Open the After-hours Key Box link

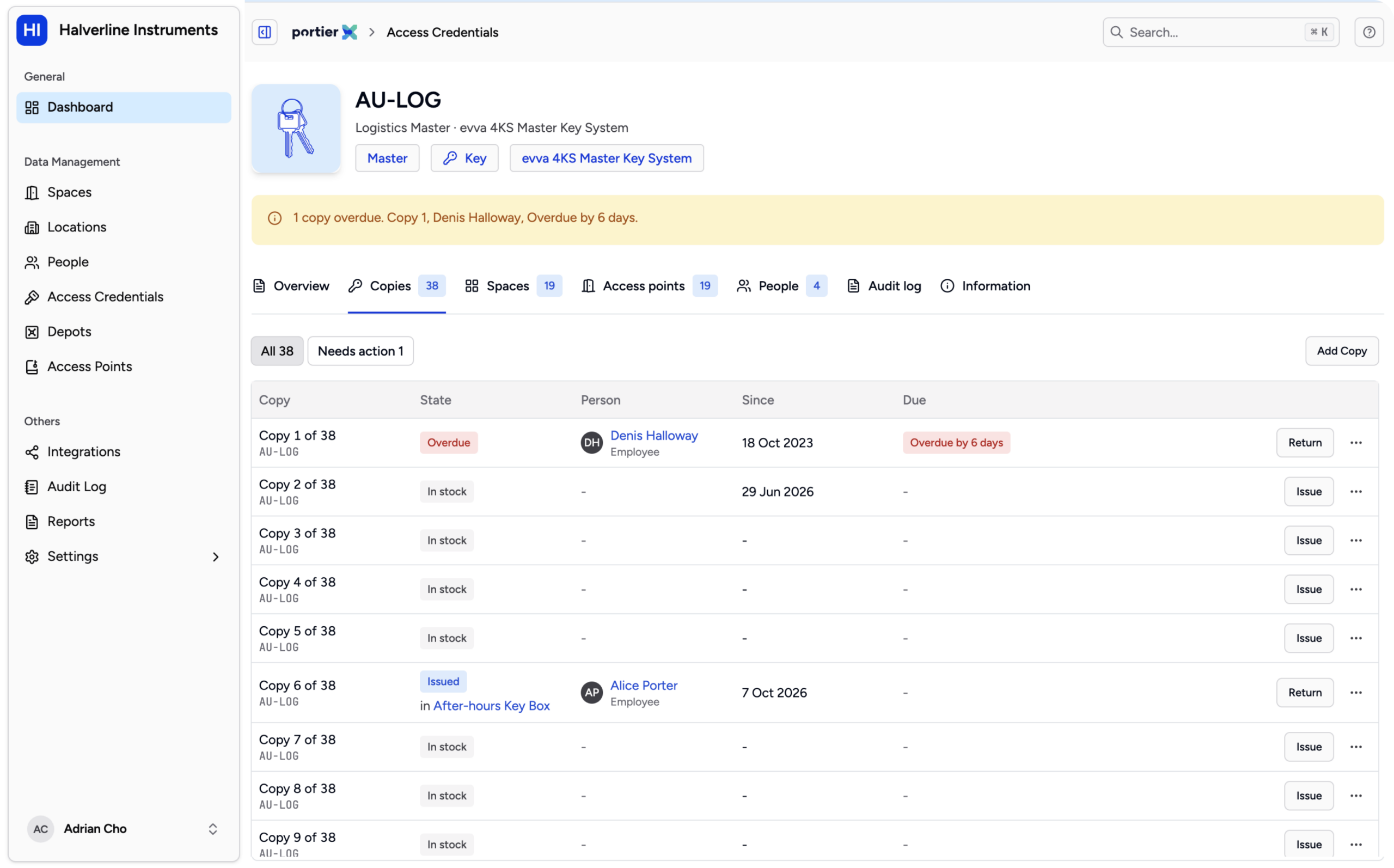click(x=491, y=706)
